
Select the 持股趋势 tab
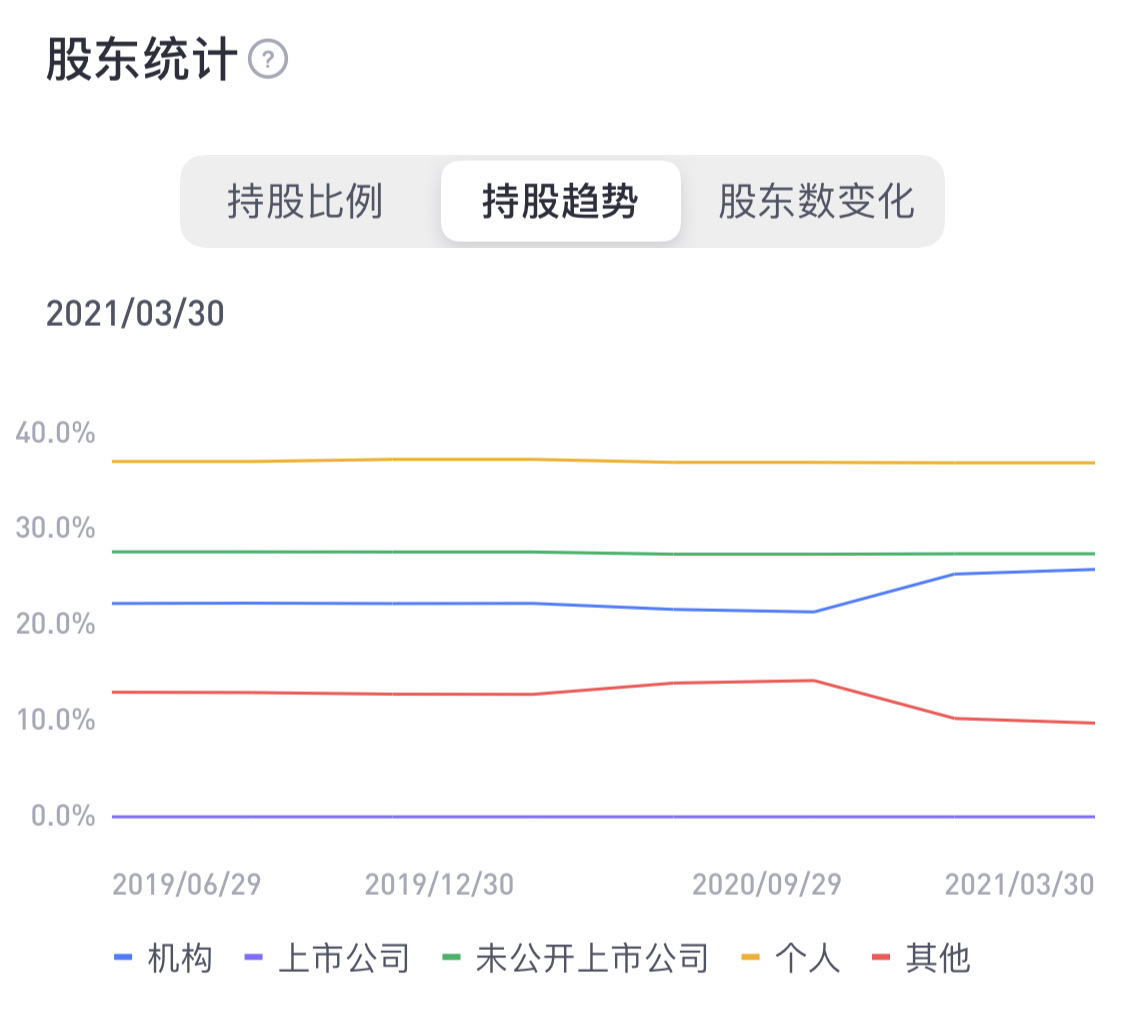(560, 202)
